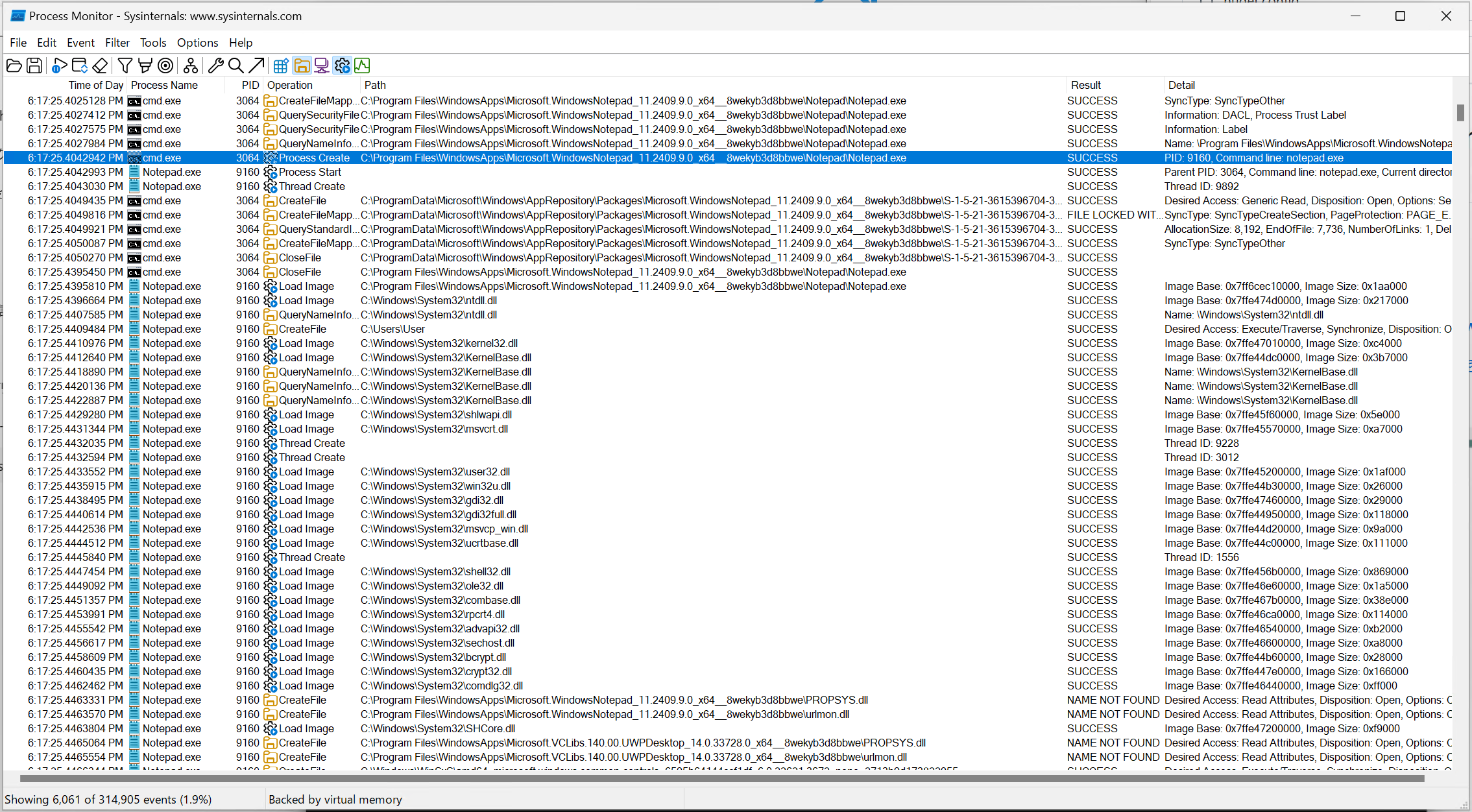Open the Options menu

tap(197, 43)
